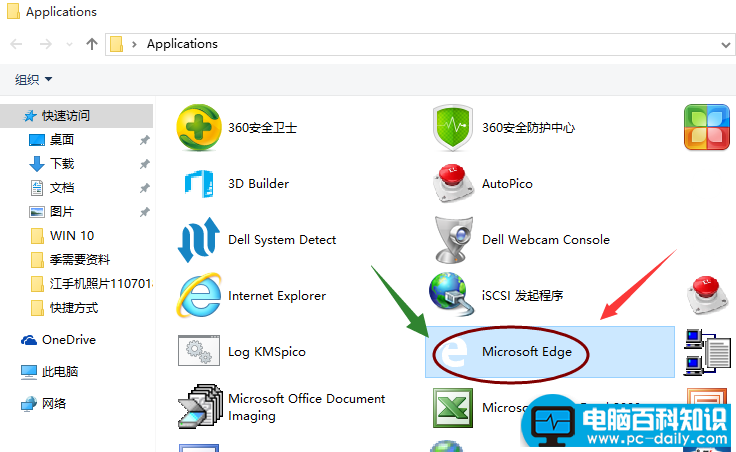Click the iSCSI 发起程序 globe icon
The width and height of the screenshot is (736, 452).
pos(451,294)
